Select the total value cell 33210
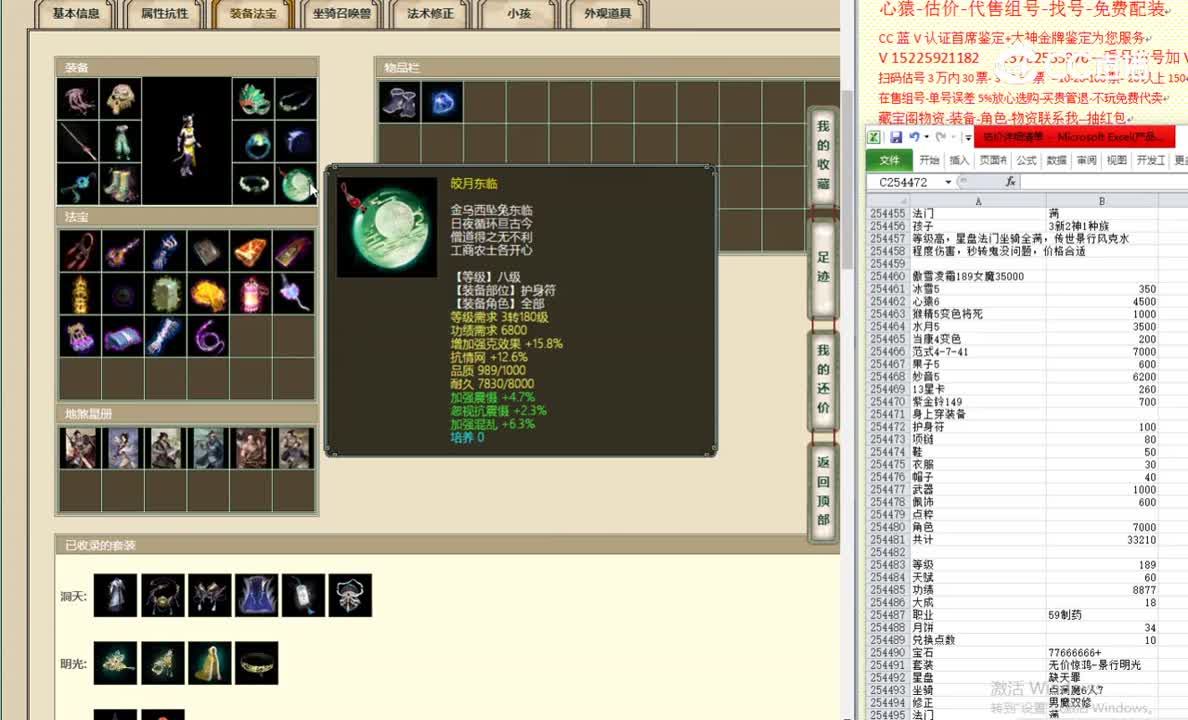This screenshot has height=720, width=1188. click(x=1102, y=540)
